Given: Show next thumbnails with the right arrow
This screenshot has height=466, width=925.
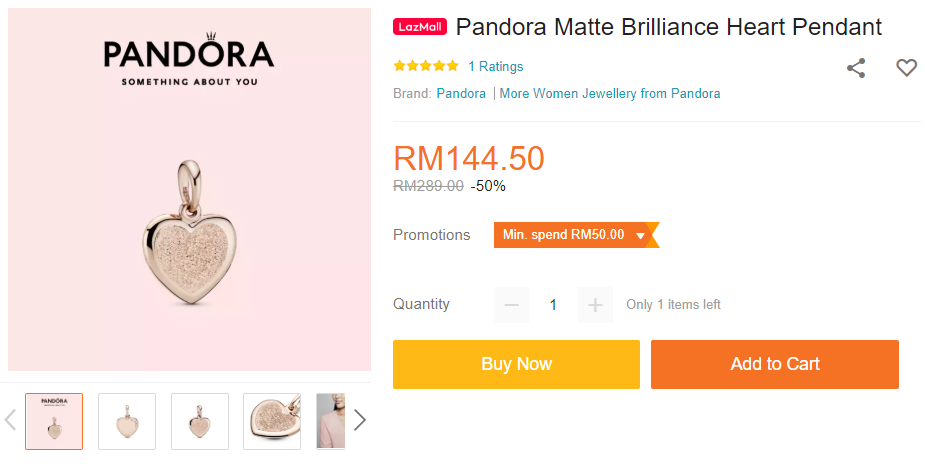Looking at the screenshot, I should pos(360,420).
